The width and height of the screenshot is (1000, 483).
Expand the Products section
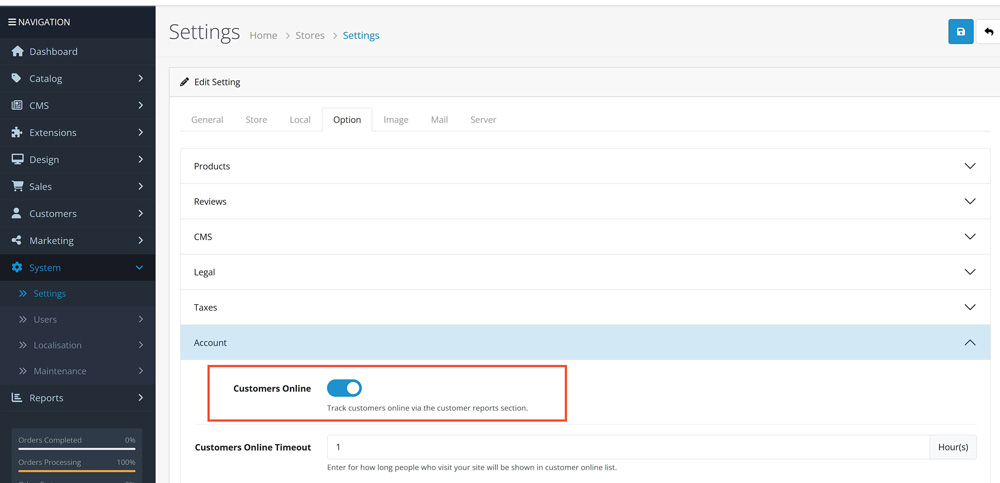coord(585,166)
